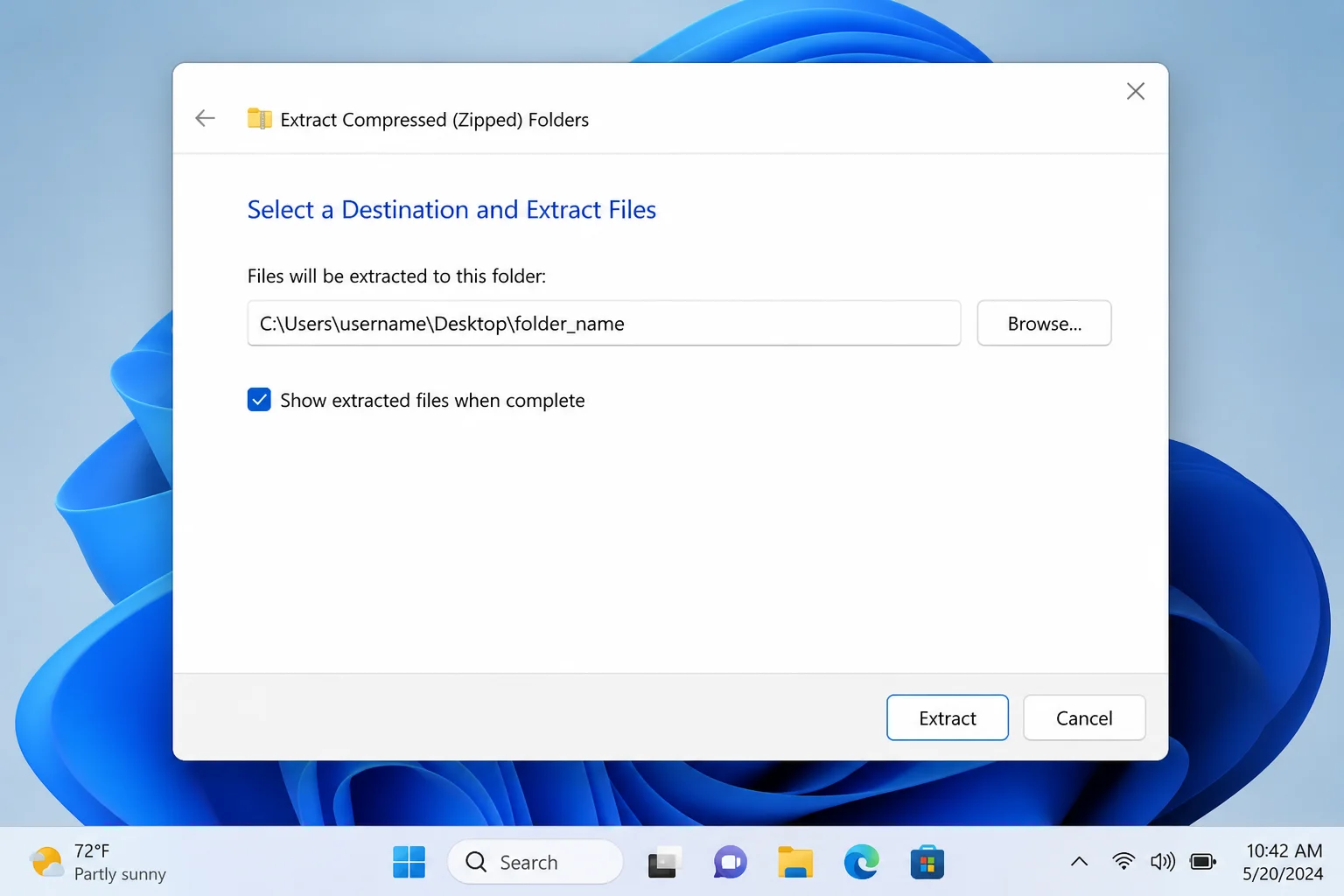The height and width of the screenshot is (896, 1344).
Task: Click the volume speaker icon
Action: pyautogui.click(x=1163, y=862)
